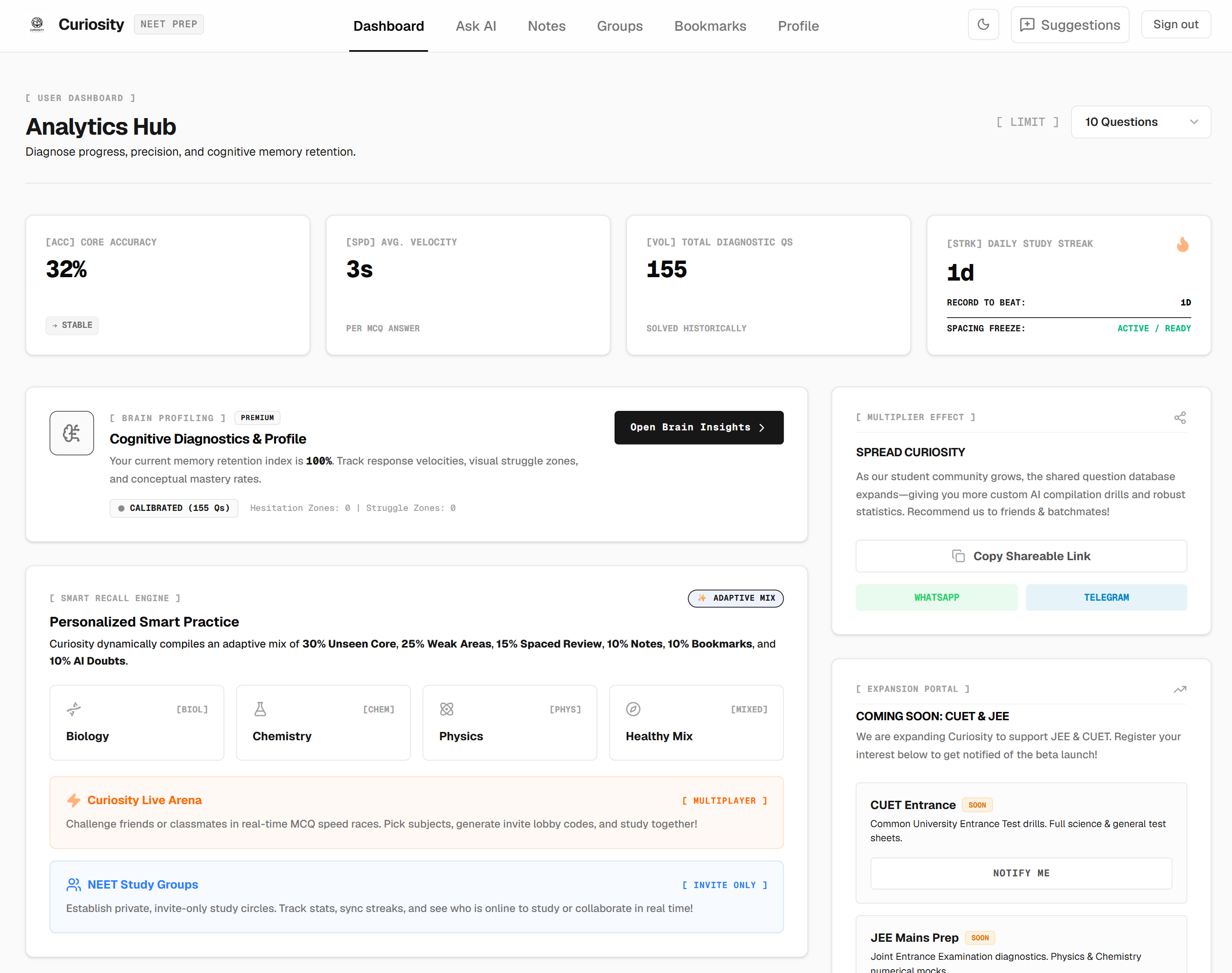Click the share icon in Multiplier Effect

[1180, 418]
